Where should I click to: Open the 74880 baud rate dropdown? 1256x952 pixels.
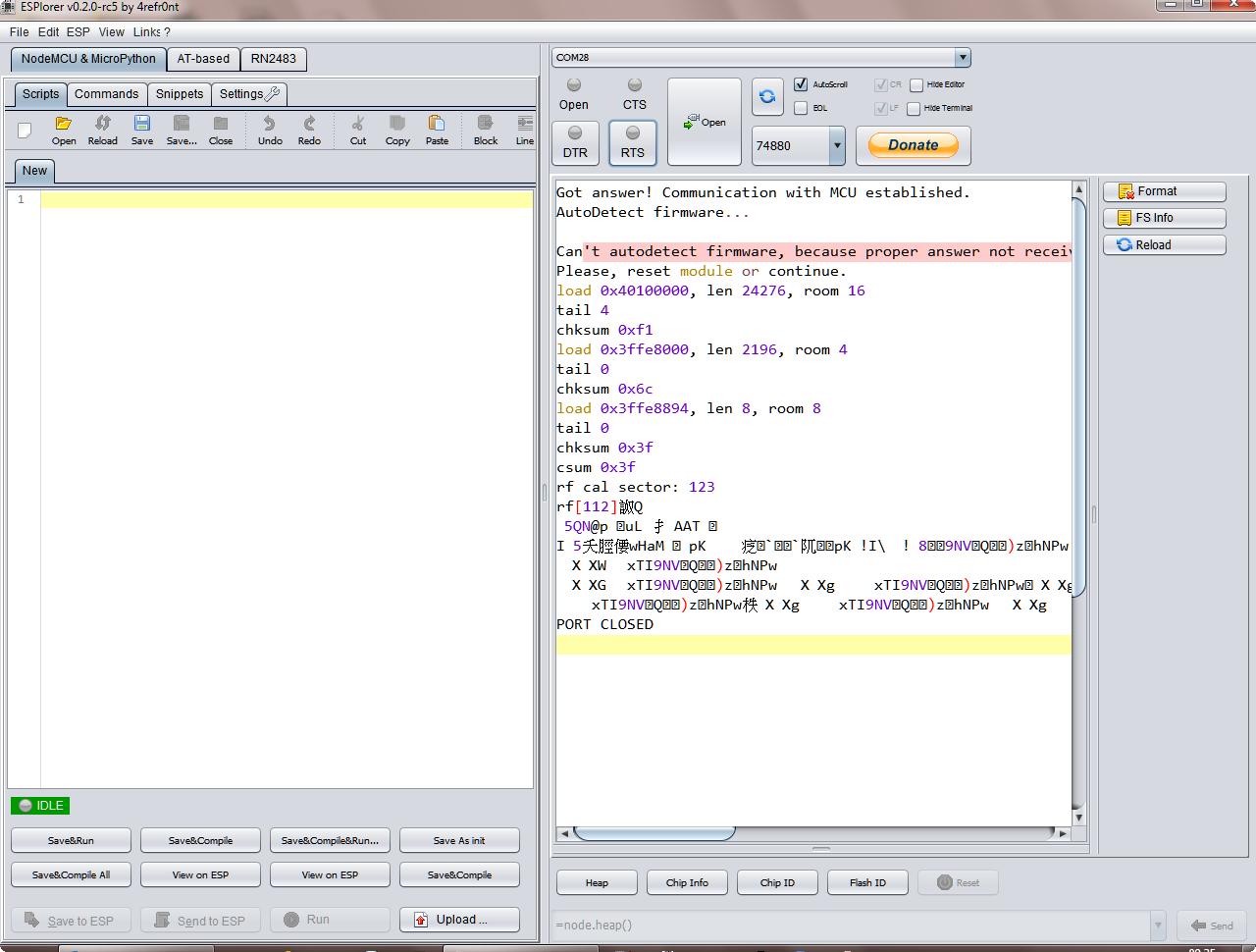[837, 145]
